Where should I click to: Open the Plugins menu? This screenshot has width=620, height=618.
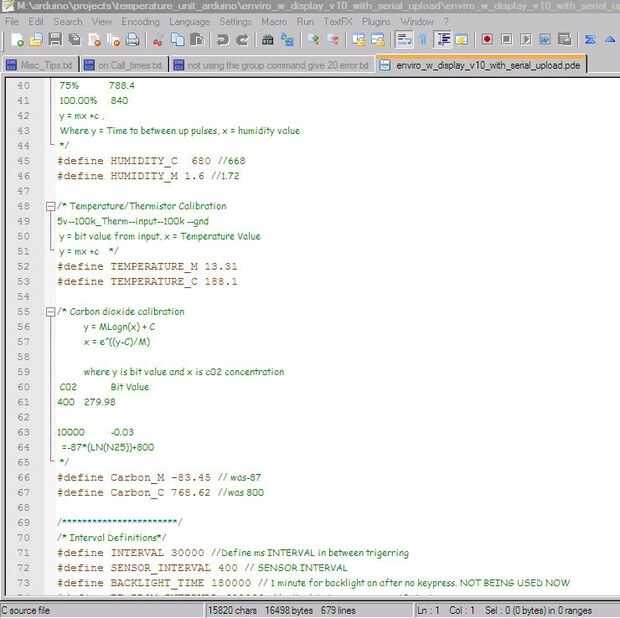(x=376, y=21)
